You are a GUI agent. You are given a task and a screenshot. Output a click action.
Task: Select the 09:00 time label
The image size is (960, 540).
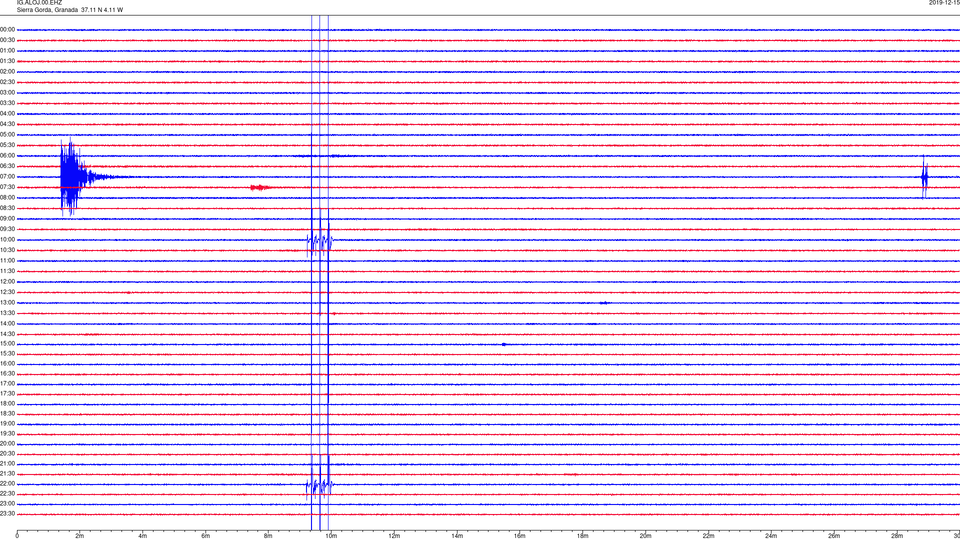pyautogui.click(x=7, y=219)
